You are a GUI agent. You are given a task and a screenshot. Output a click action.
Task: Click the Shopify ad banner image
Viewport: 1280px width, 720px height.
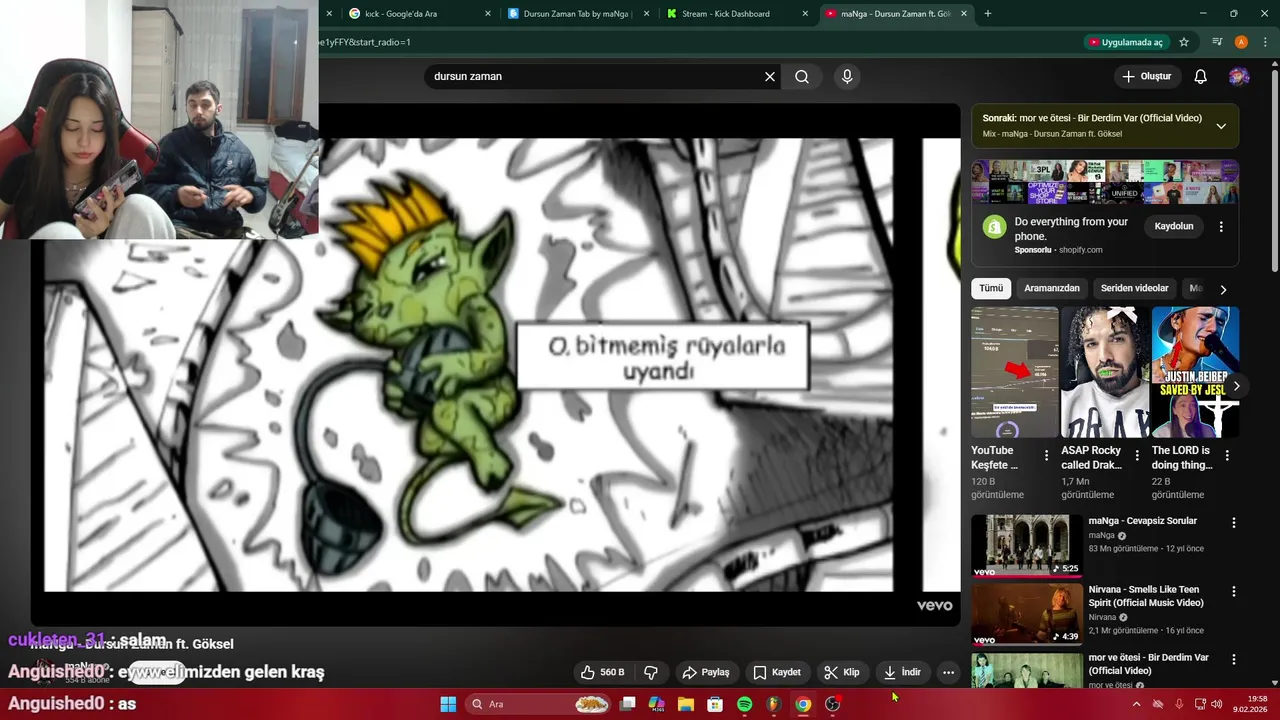(x=1105, y=182)
